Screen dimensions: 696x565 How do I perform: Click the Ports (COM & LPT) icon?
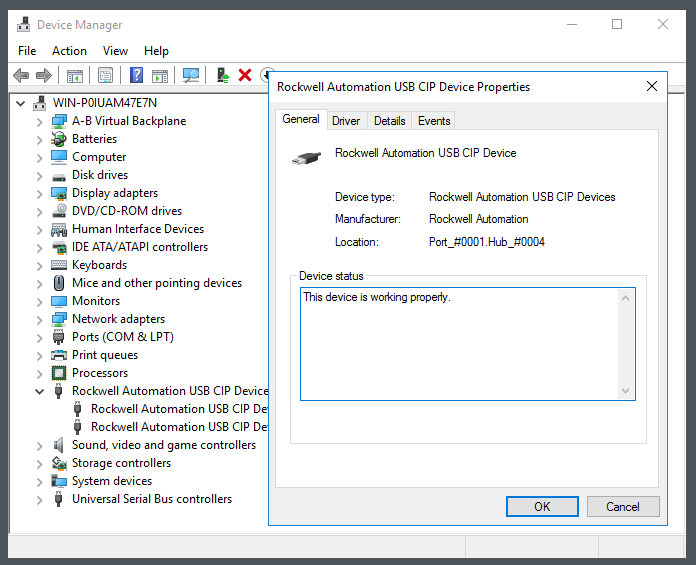click(58, 337)
